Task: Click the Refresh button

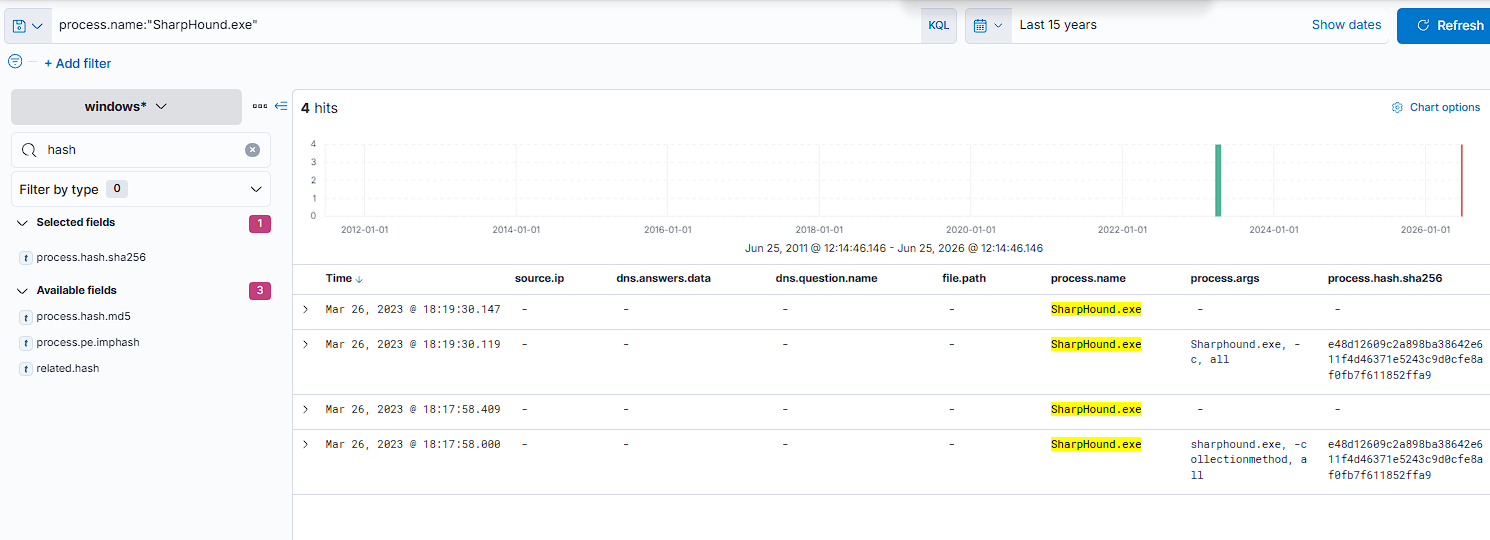Action: coord(1444,26)
